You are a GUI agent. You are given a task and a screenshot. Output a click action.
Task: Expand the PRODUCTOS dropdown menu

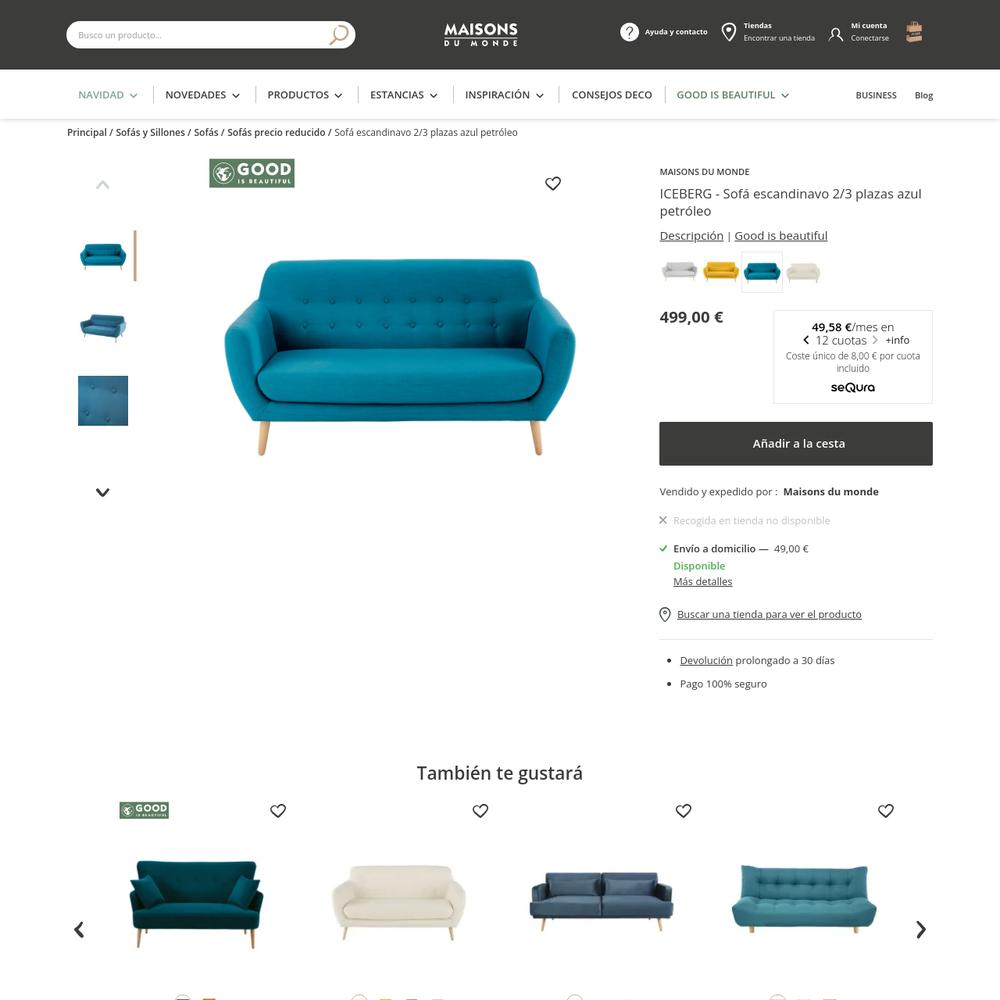(305, 95)
